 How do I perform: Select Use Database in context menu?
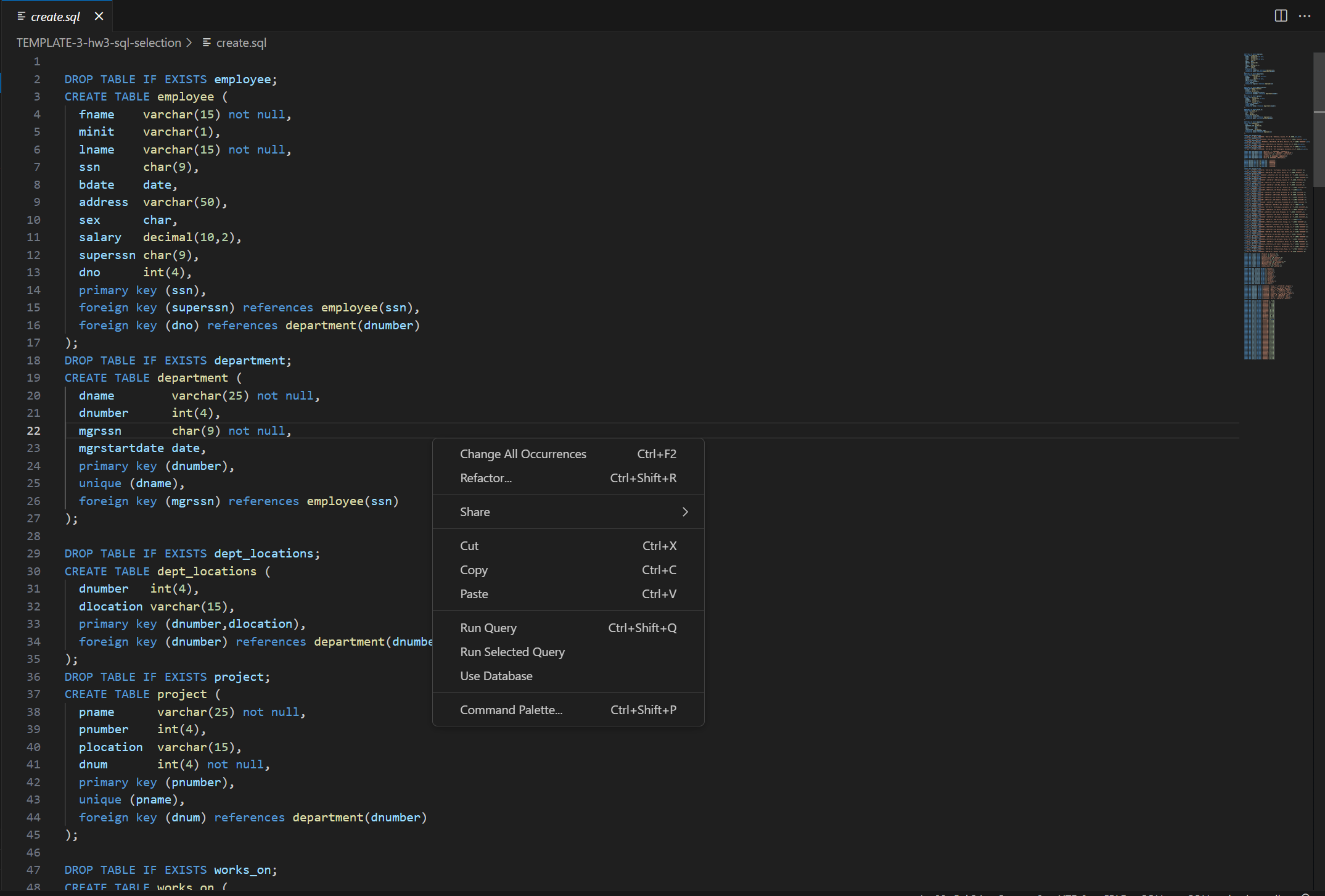[496, 676]
